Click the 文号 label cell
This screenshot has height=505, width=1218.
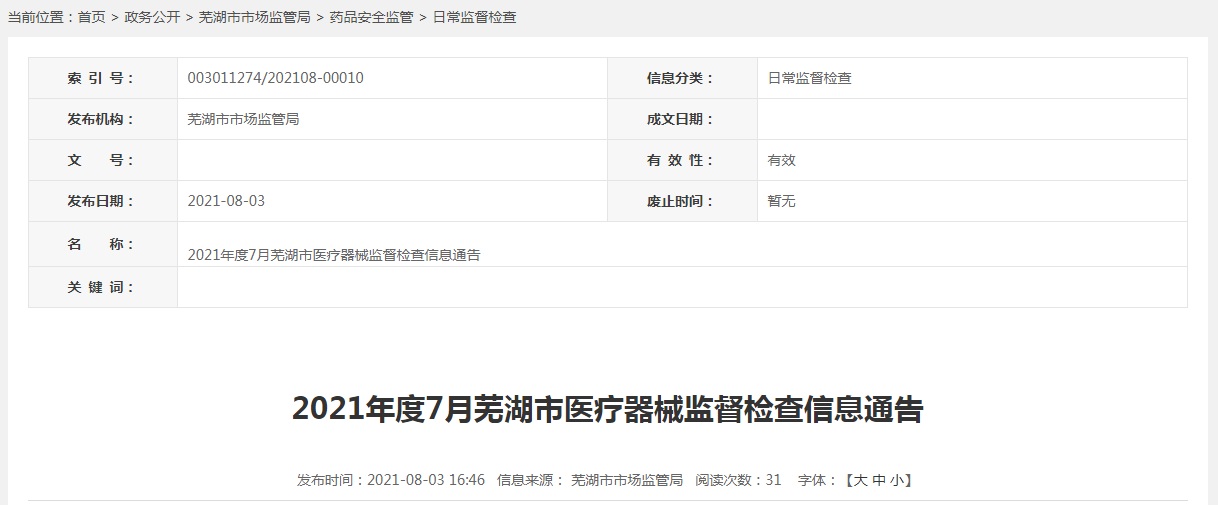[x=103, y=160]
